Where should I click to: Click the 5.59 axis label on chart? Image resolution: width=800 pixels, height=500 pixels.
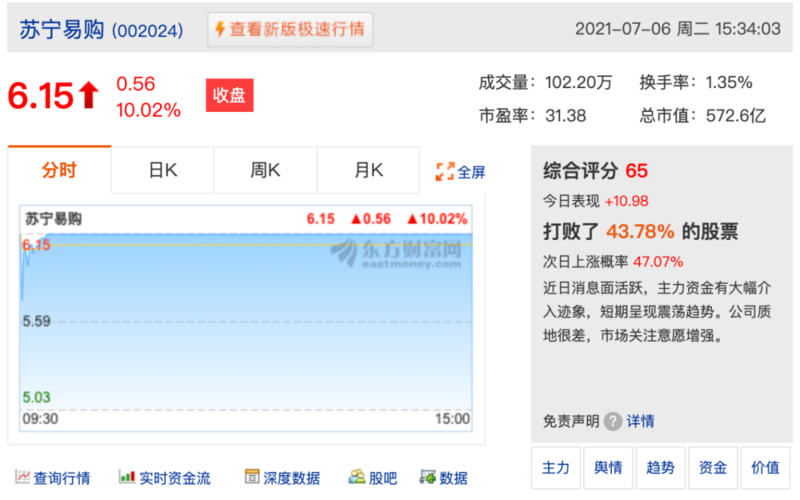click(36, 321)
